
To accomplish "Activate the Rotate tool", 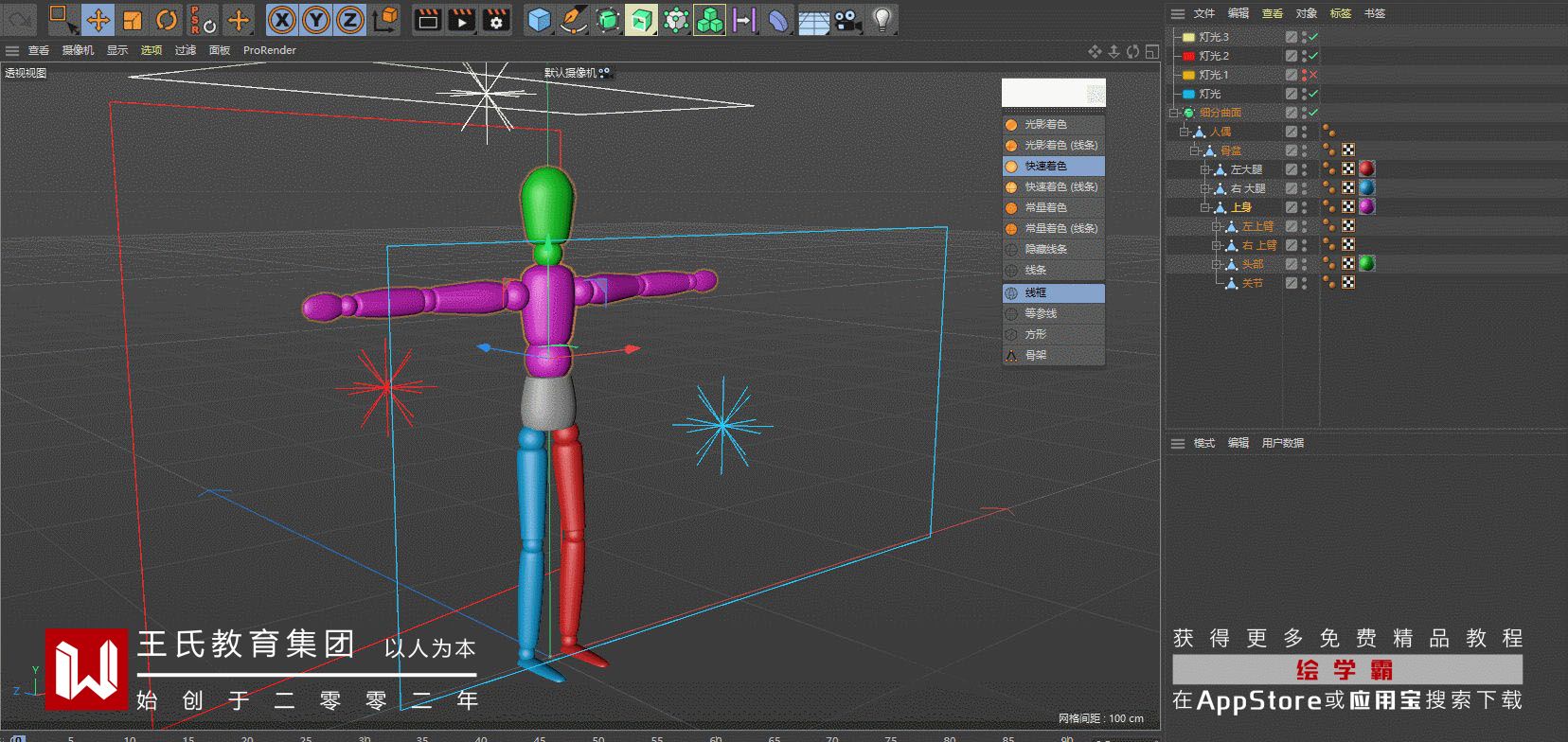I will tap(167, 20).
